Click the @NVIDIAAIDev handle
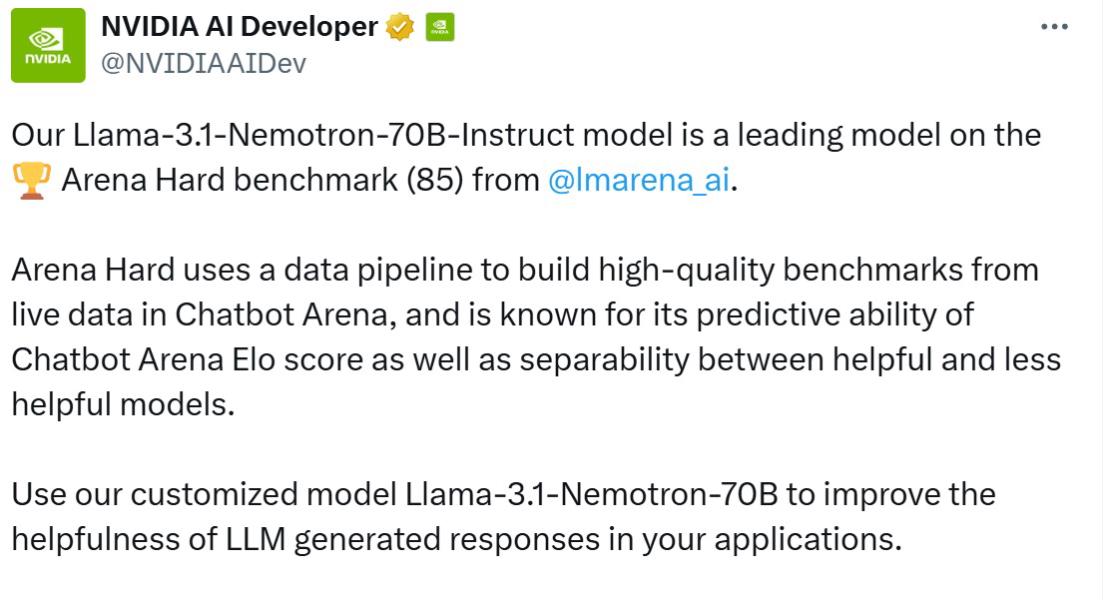 coord(203,63)
